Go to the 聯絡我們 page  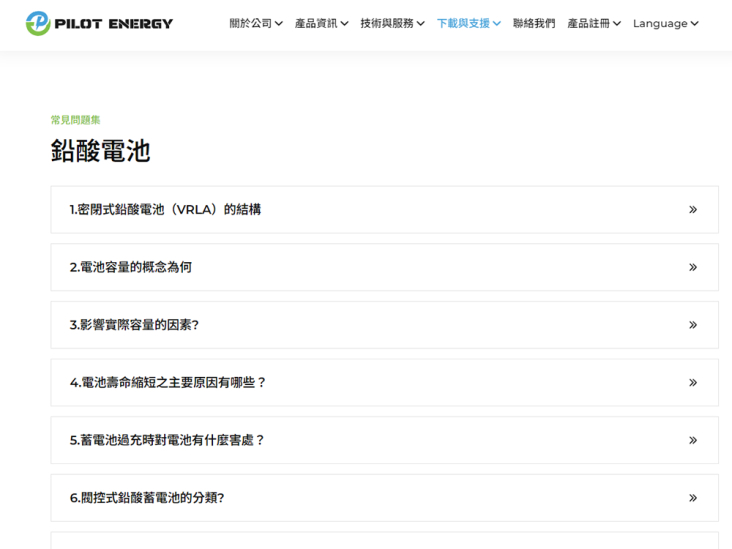pyautogui.click(x=534, y=23)
